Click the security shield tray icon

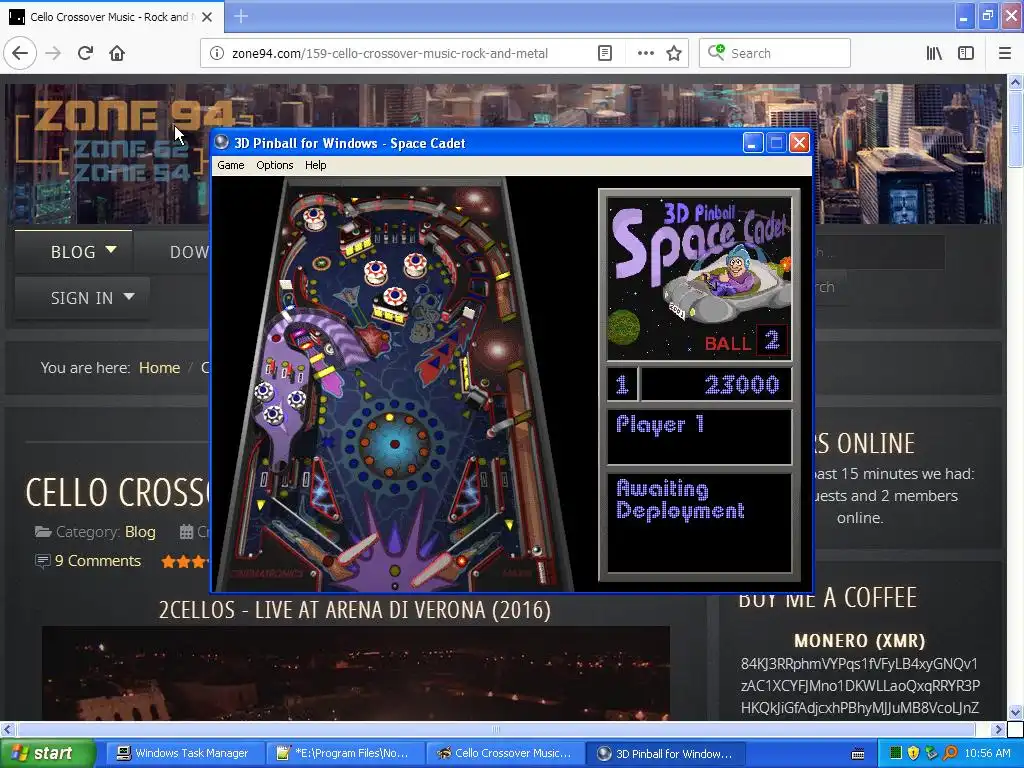(x=914, y=753)
